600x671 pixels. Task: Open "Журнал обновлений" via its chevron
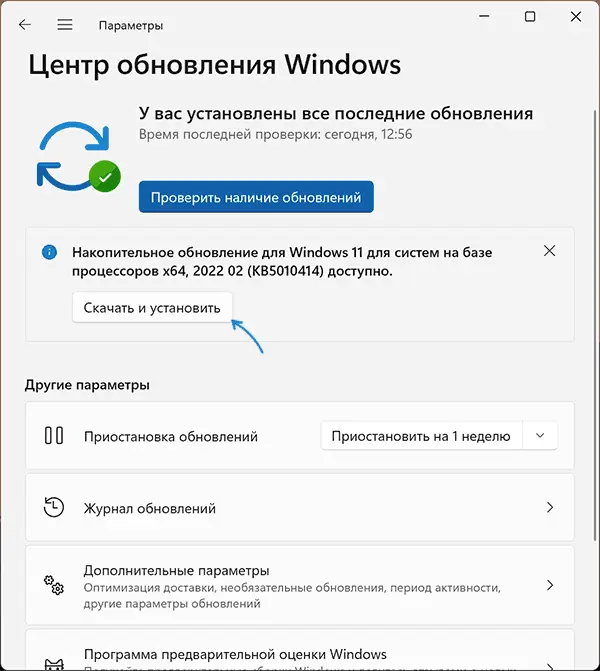pos(550,507)
